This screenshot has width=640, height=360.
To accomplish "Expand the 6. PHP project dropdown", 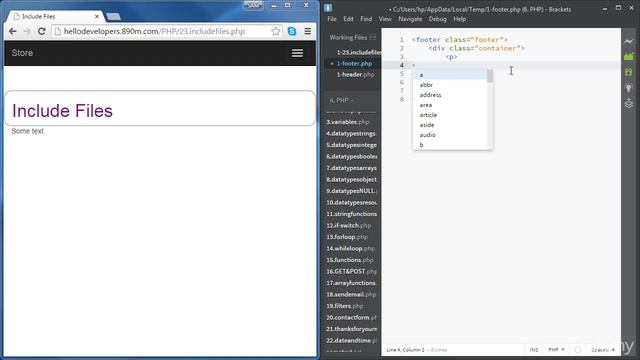I will (342, 100).
